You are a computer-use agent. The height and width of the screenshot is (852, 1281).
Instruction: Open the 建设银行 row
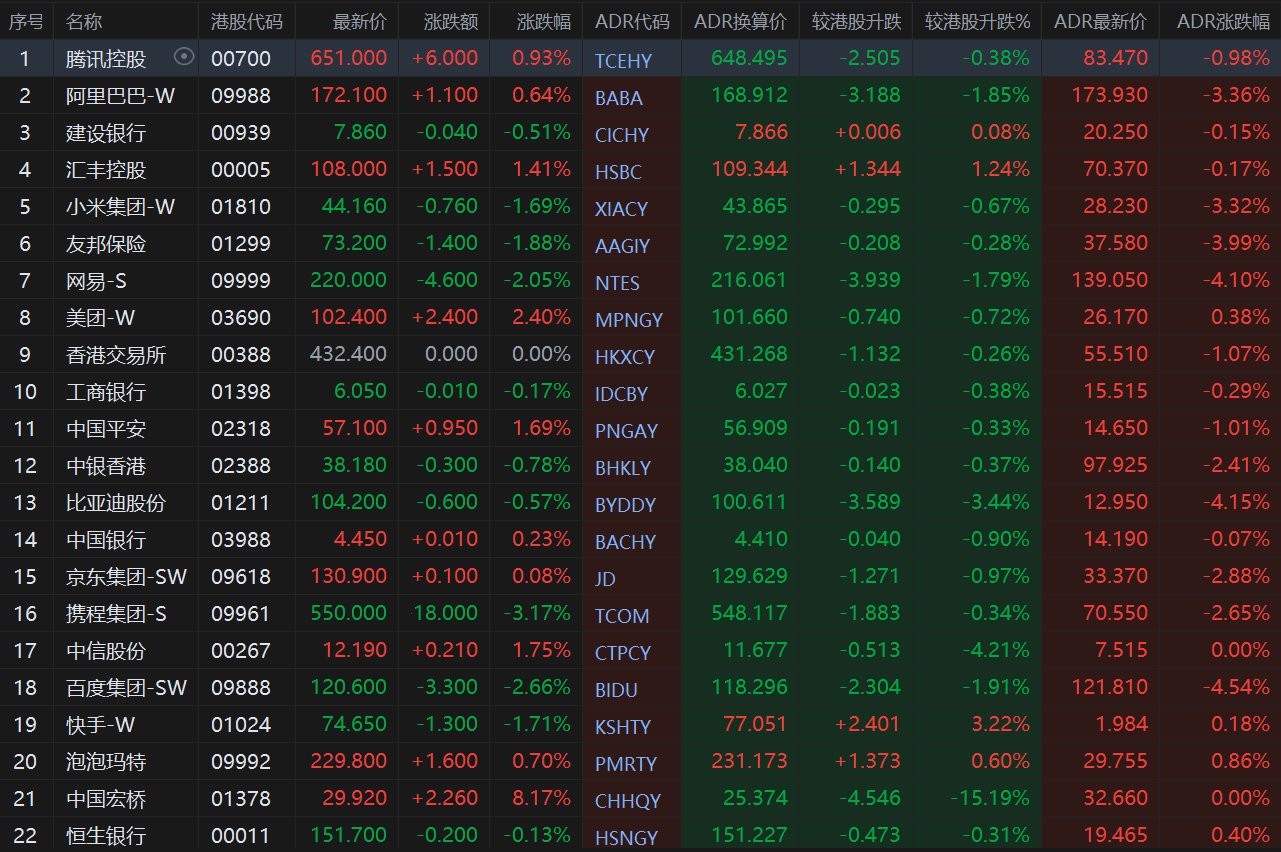pyautogui.click(x=640, y=133)
